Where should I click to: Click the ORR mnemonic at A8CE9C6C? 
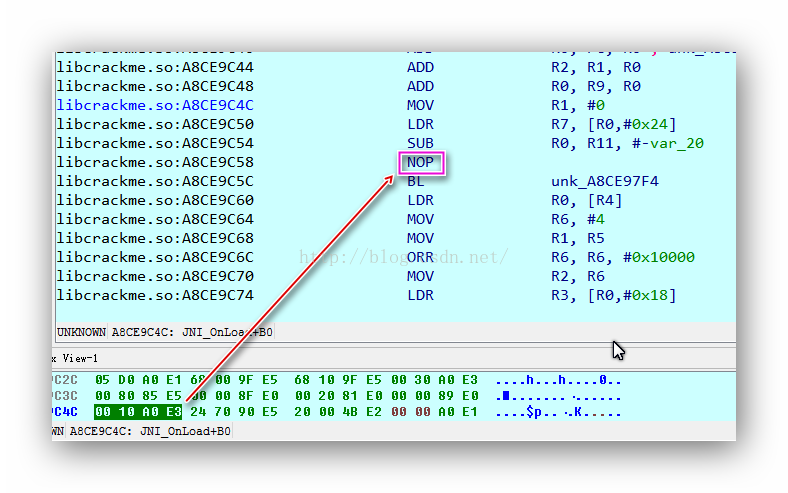[x=420, y=257]
